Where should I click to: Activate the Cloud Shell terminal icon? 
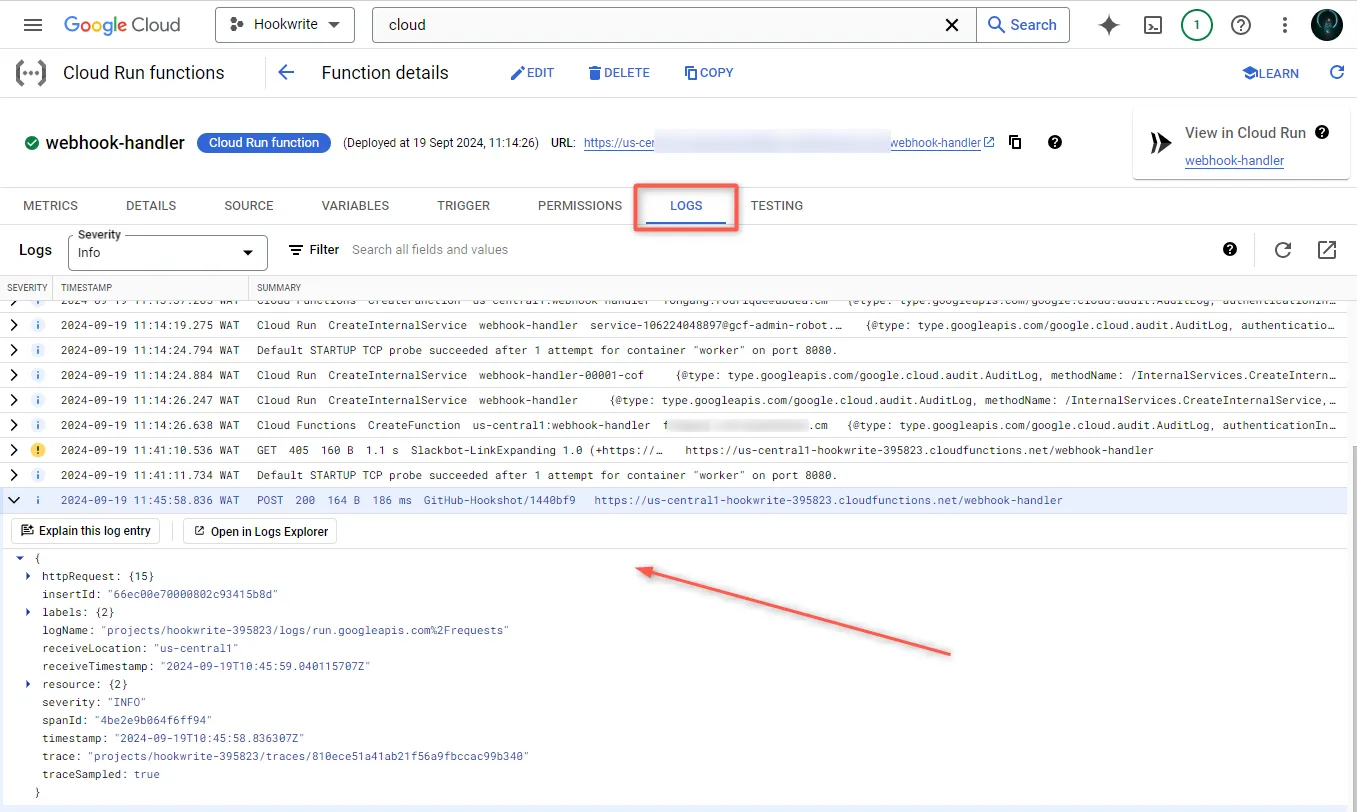coord(1153,25)
